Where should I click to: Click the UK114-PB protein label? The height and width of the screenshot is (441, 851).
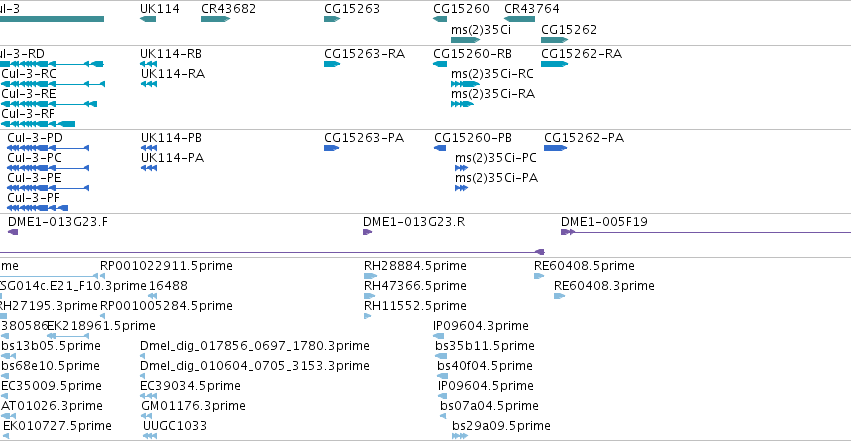point(172,138)
